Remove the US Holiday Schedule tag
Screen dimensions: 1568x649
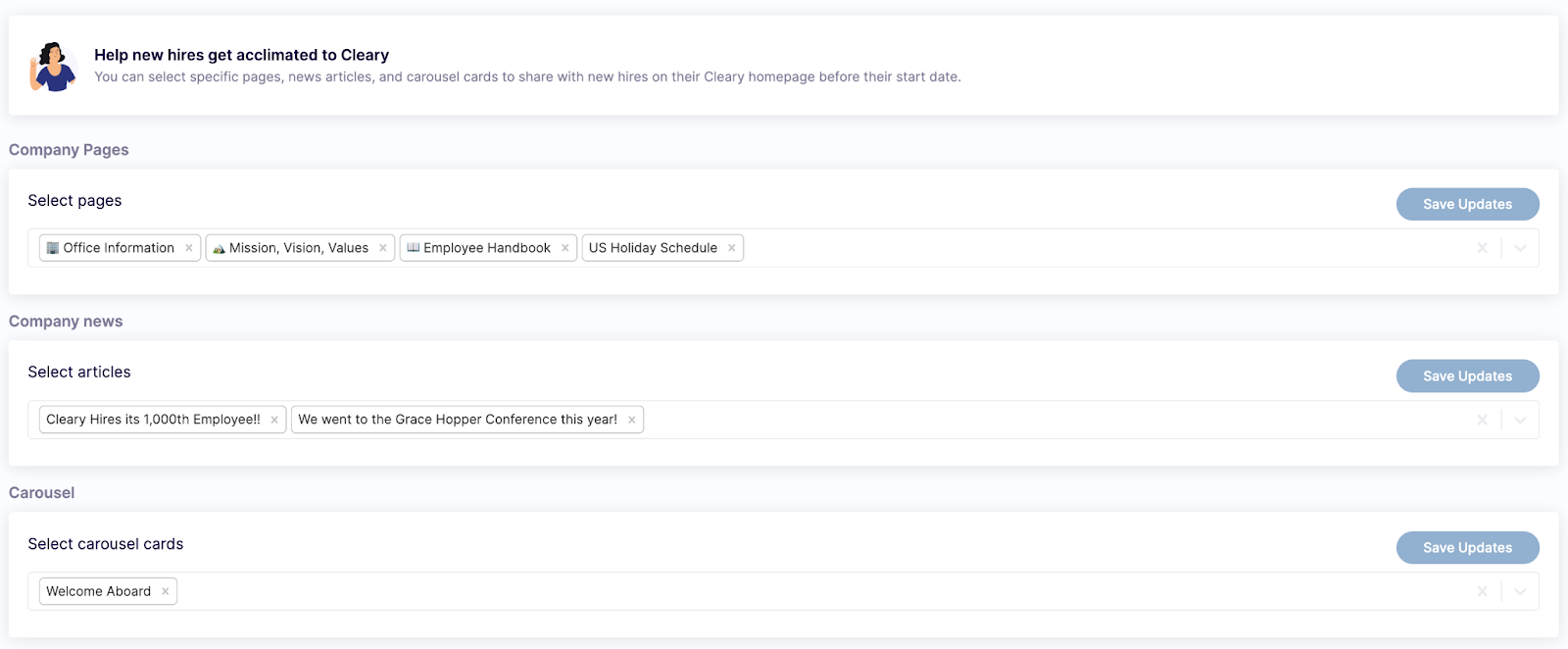[732, 248]
